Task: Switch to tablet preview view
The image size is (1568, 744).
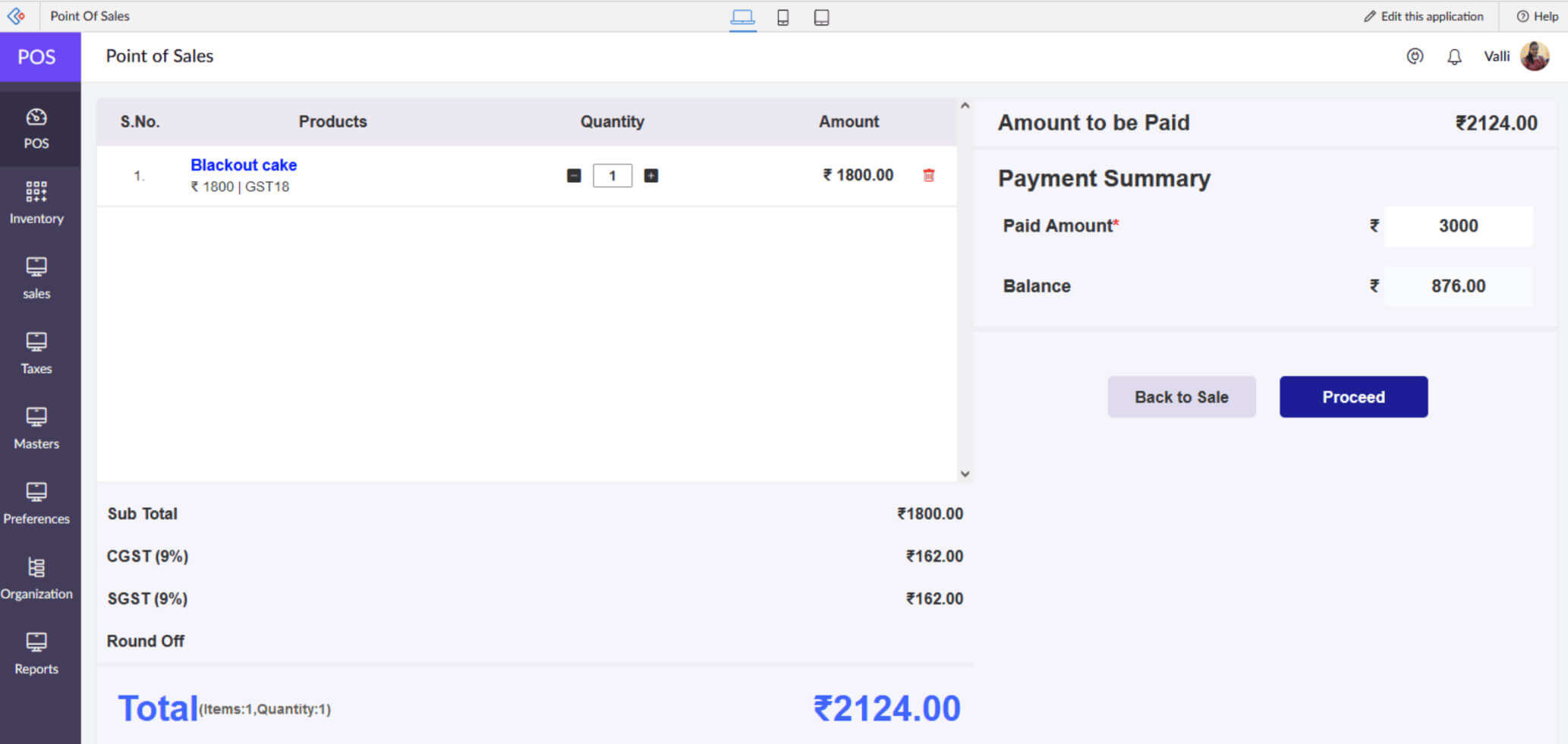Action: (x=821, y=17)
